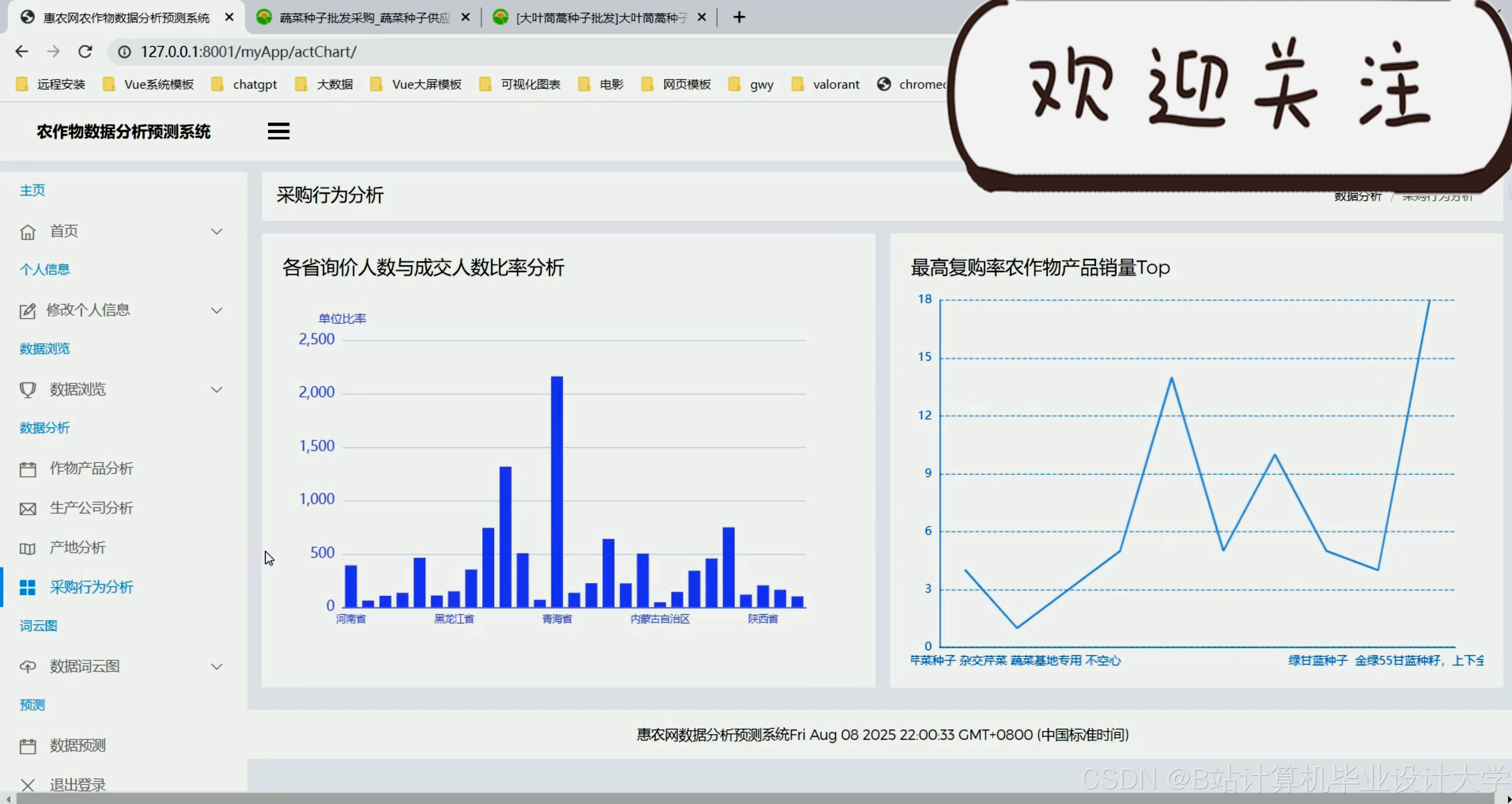Screen dimensions: 1512x804
Task: Click the 数据分析 breadcrumb link
Action: click(1357, 197)
